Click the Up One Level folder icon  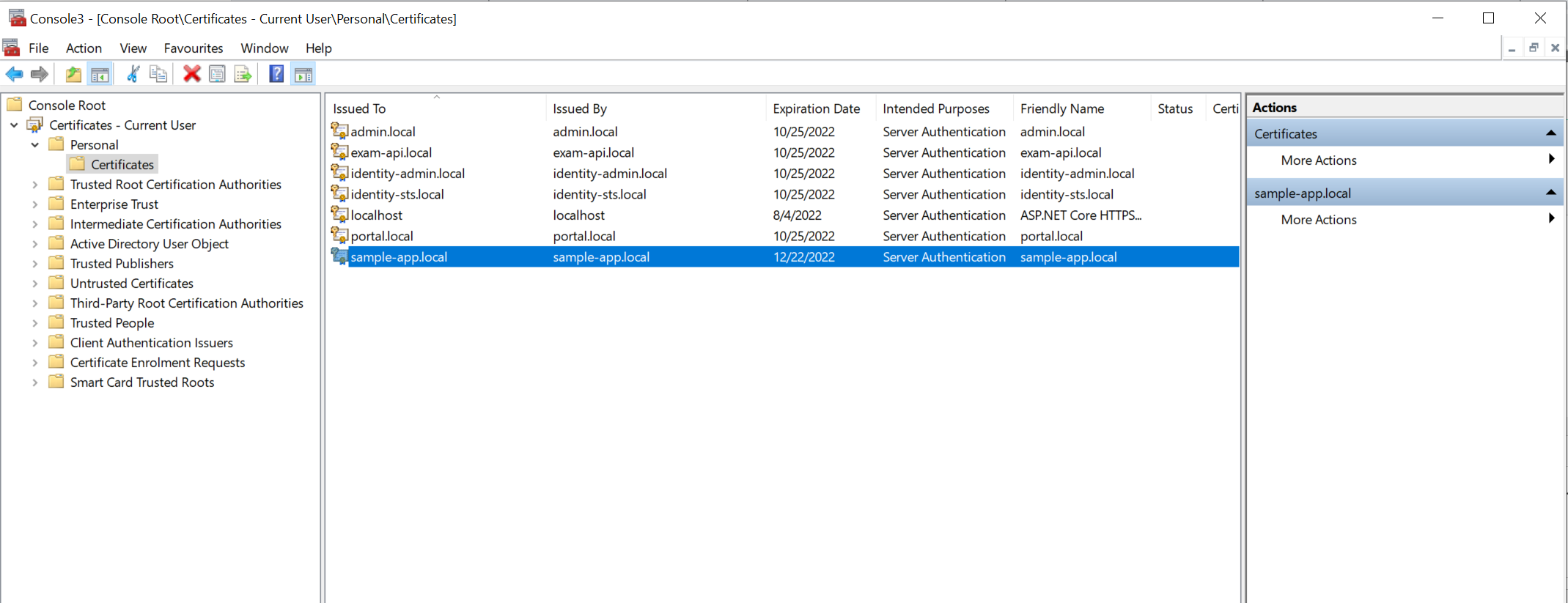pos(73,74)
